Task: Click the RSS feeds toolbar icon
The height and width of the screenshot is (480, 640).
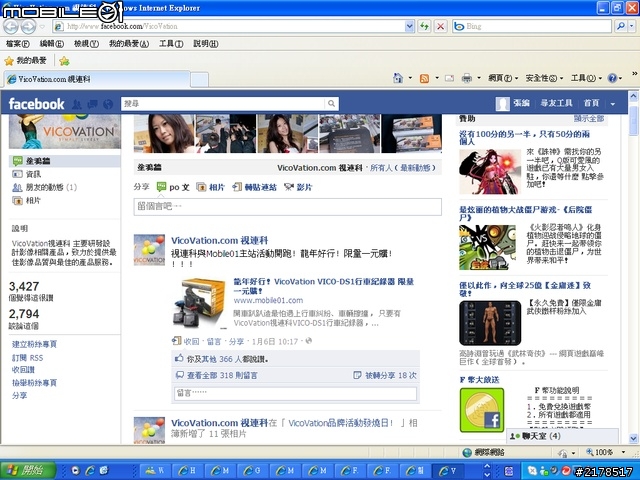Action: tap(424, 78)
